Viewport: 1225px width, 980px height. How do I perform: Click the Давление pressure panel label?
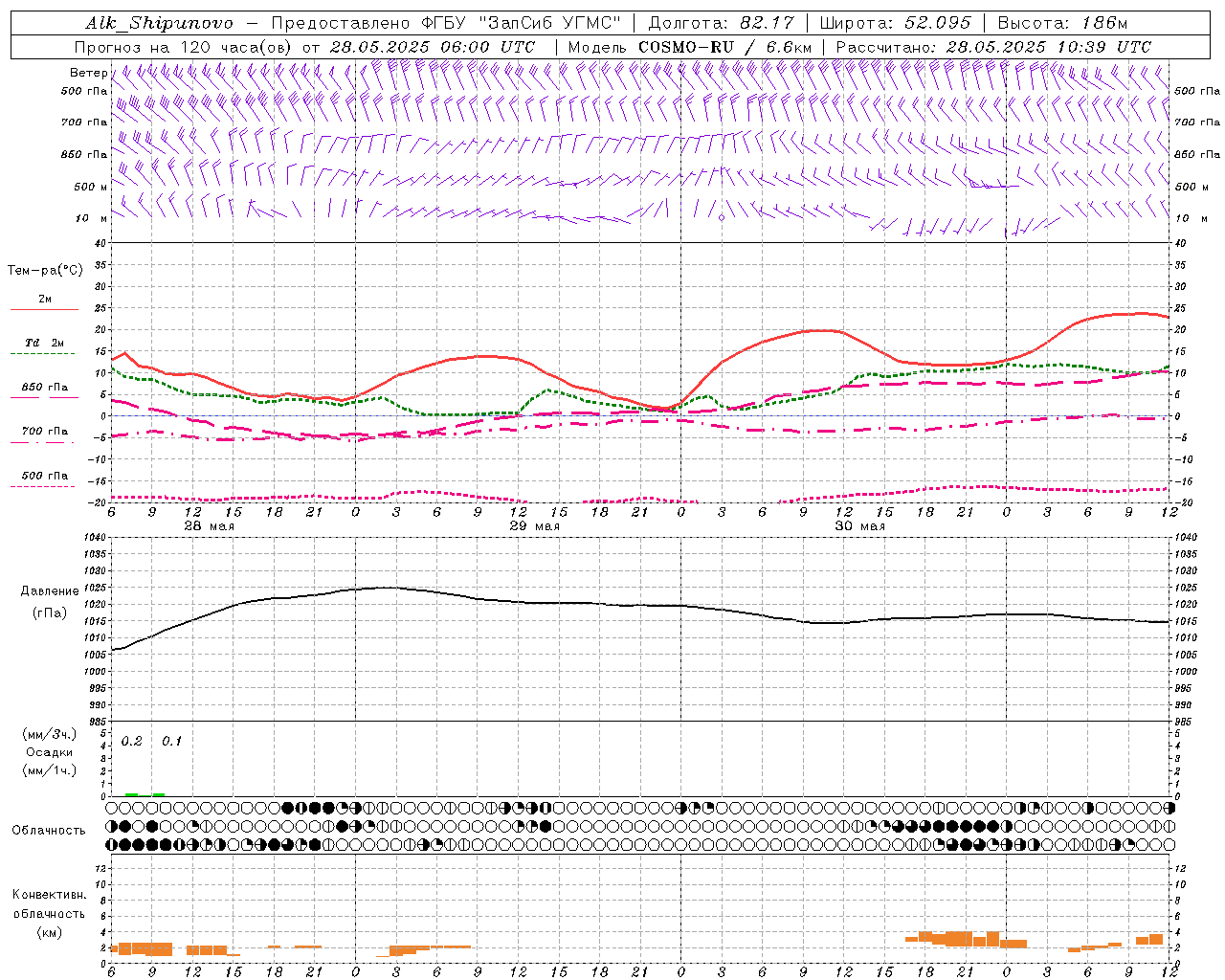[x=50, y=591]
